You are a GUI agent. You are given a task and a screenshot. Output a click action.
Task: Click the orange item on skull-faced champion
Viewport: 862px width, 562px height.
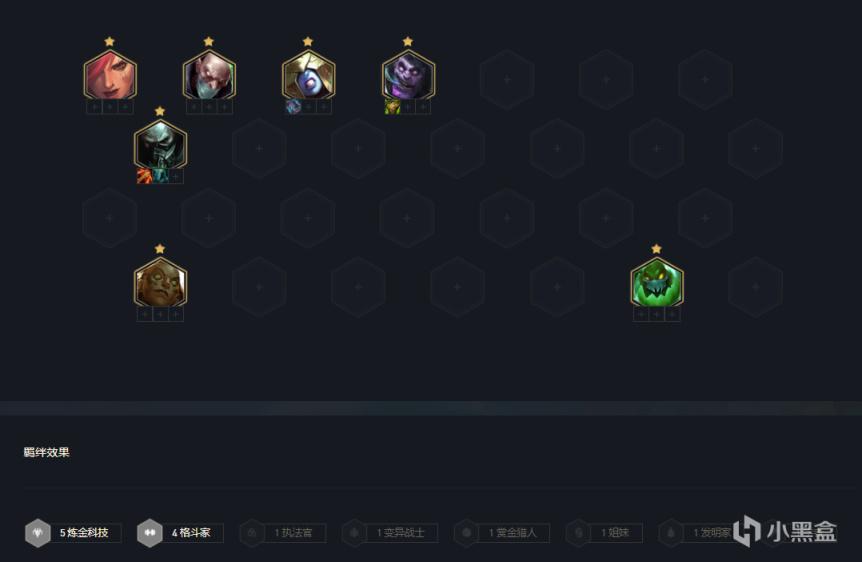click(145, 176)
